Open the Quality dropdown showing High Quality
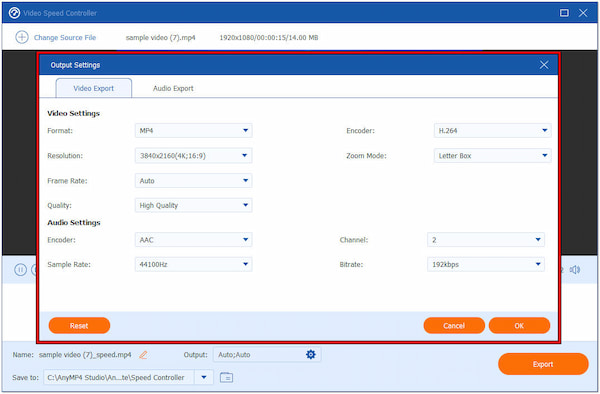 [x=194, y=205]
